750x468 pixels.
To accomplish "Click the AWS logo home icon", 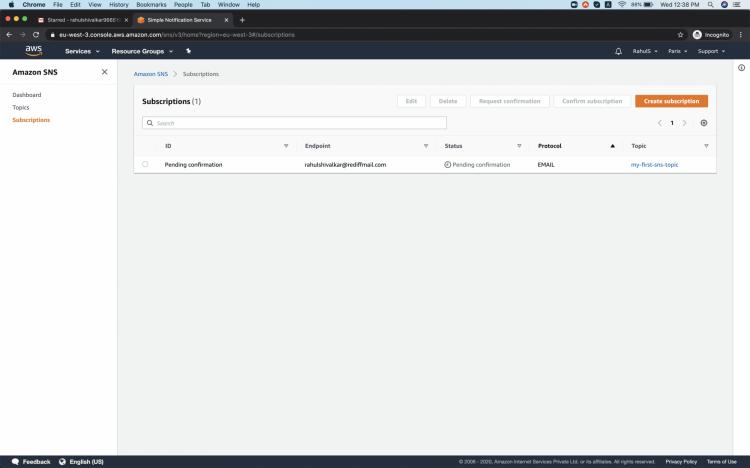I will (33, 50).
